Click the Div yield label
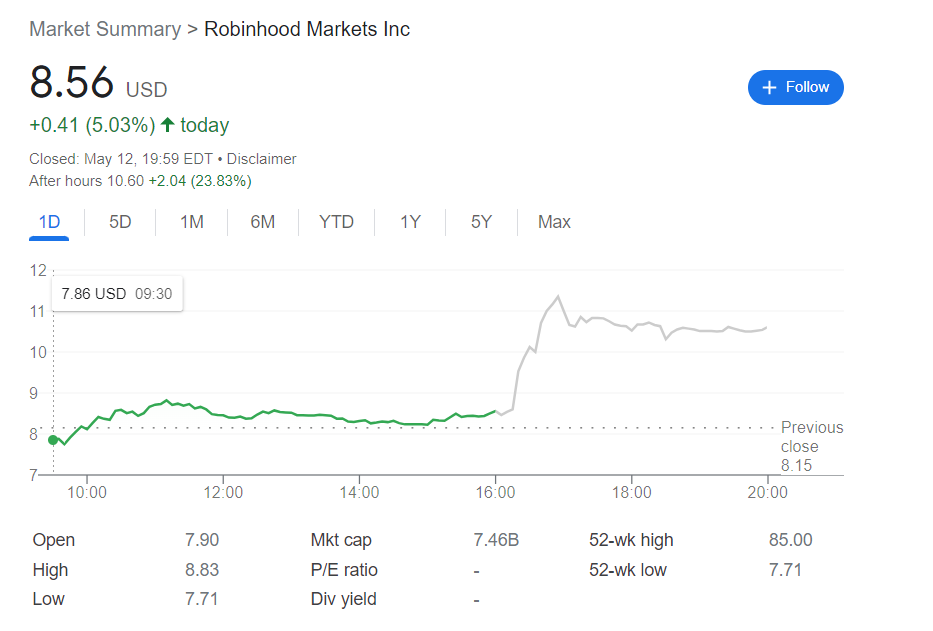The width and height of the screenshot is (933, 631). point(343,599)
